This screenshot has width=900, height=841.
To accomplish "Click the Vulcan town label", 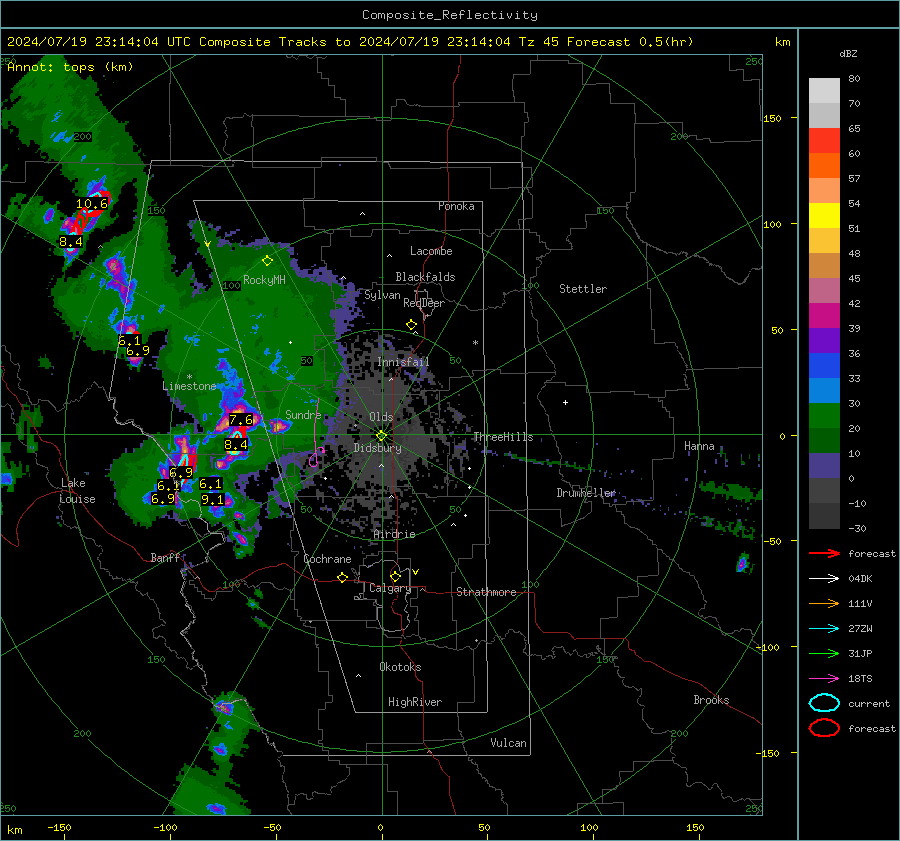I will [x=509, y=743].
